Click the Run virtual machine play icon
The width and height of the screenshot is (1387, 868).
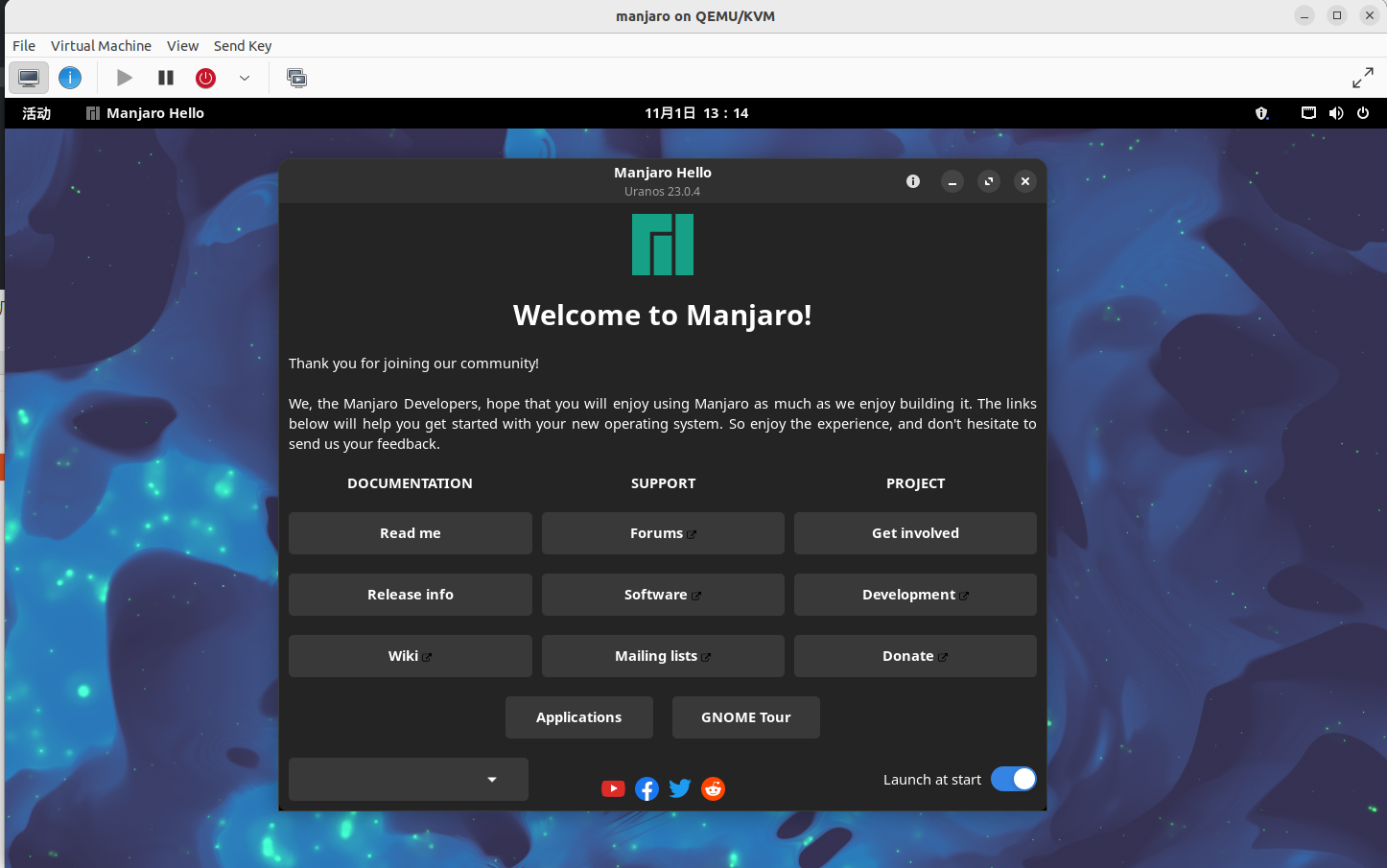[x=125, y=78]
